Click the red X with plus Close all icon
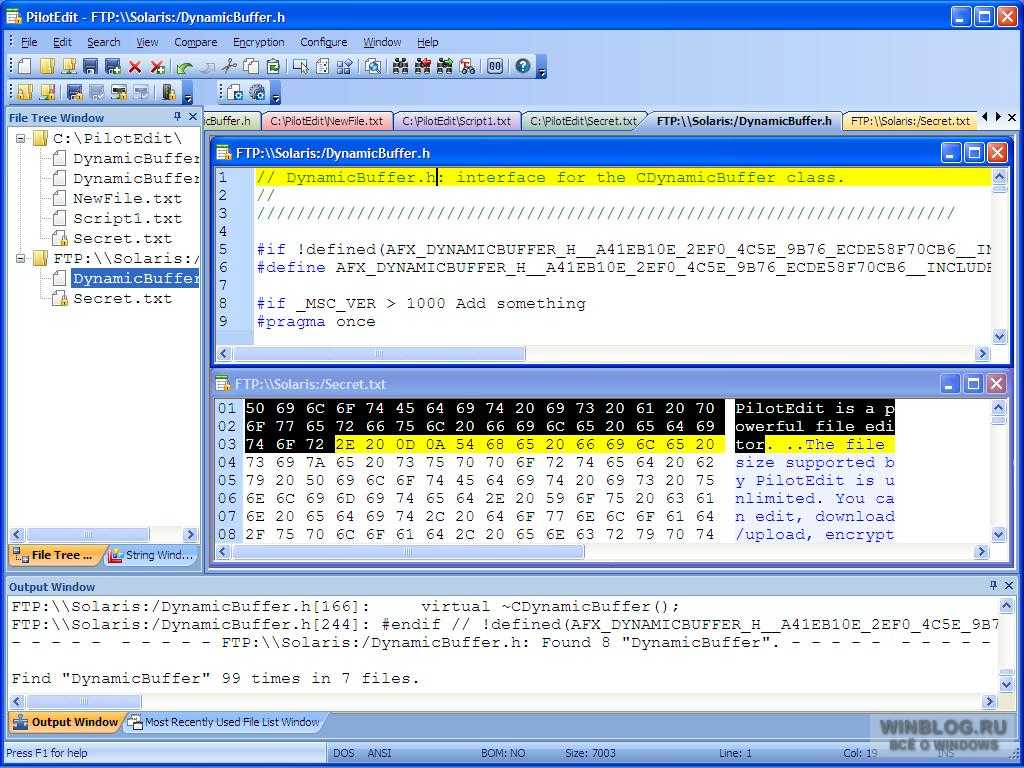This screenshot has width=1024, height=768. point(157,66)
